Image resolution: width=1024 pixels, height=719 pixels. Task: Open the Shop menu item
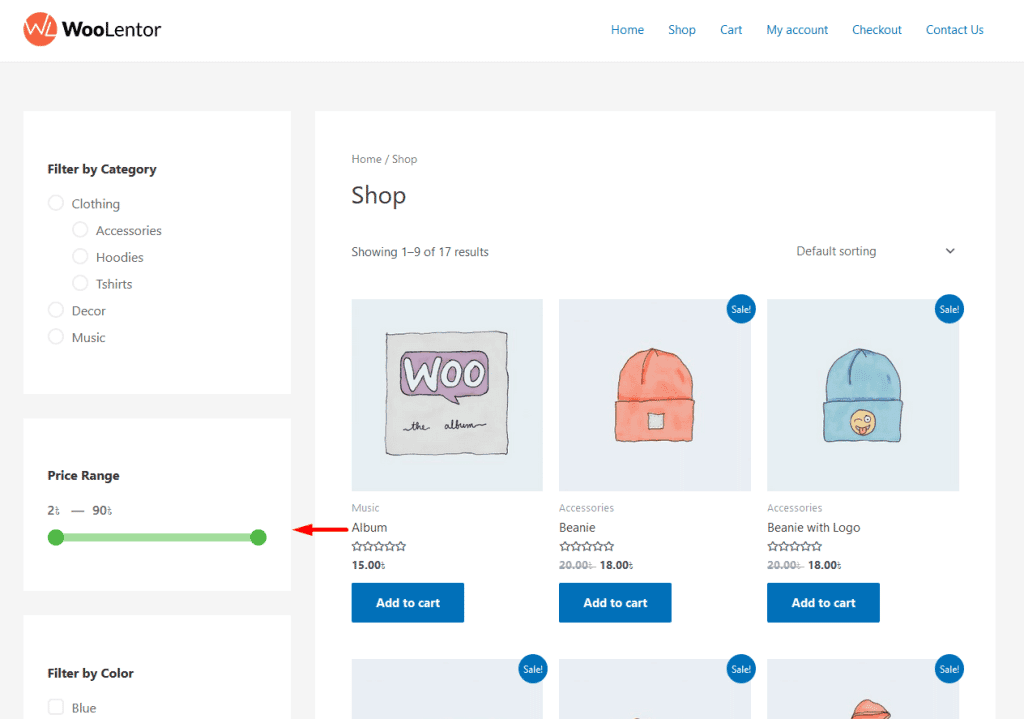coord(682,30)
